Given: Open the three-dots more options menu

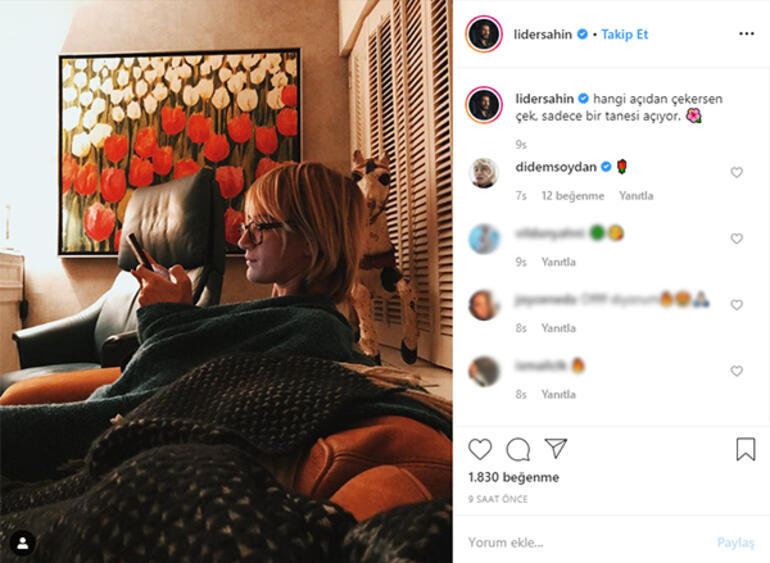Looking at the screenshot, I should pos(746,33).
